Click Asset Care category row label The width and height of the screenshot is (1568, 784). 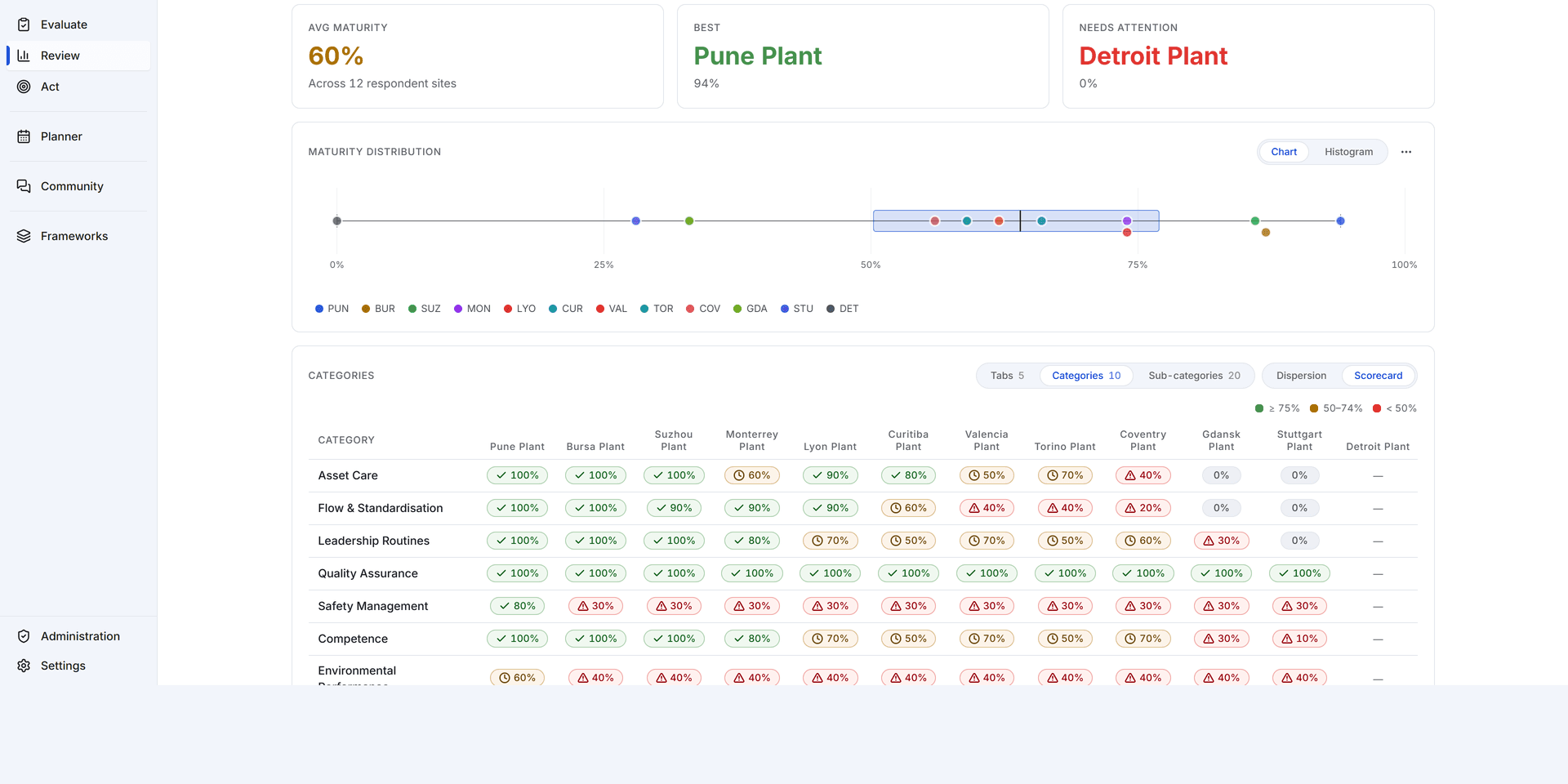pos(348,475)
